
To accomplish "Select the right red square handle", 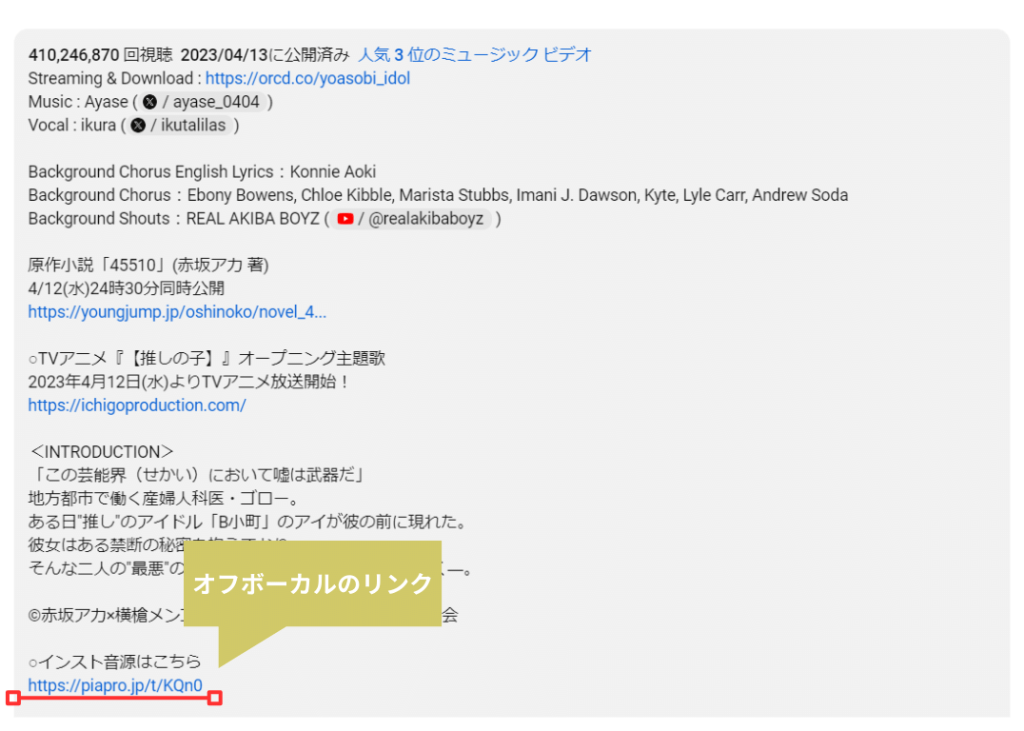I will click(215, 698).
